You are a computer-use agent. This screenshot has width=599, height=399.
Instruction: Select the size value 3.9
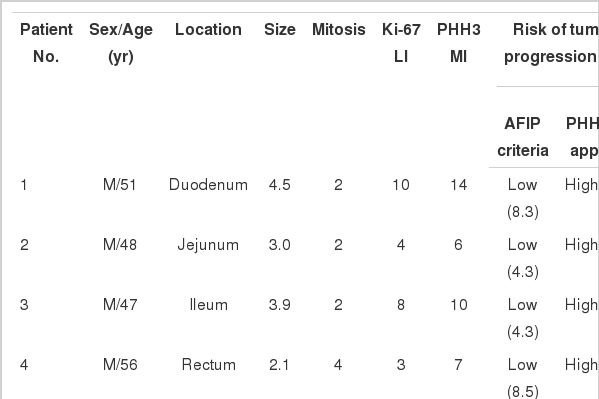(x=280, y=305)
